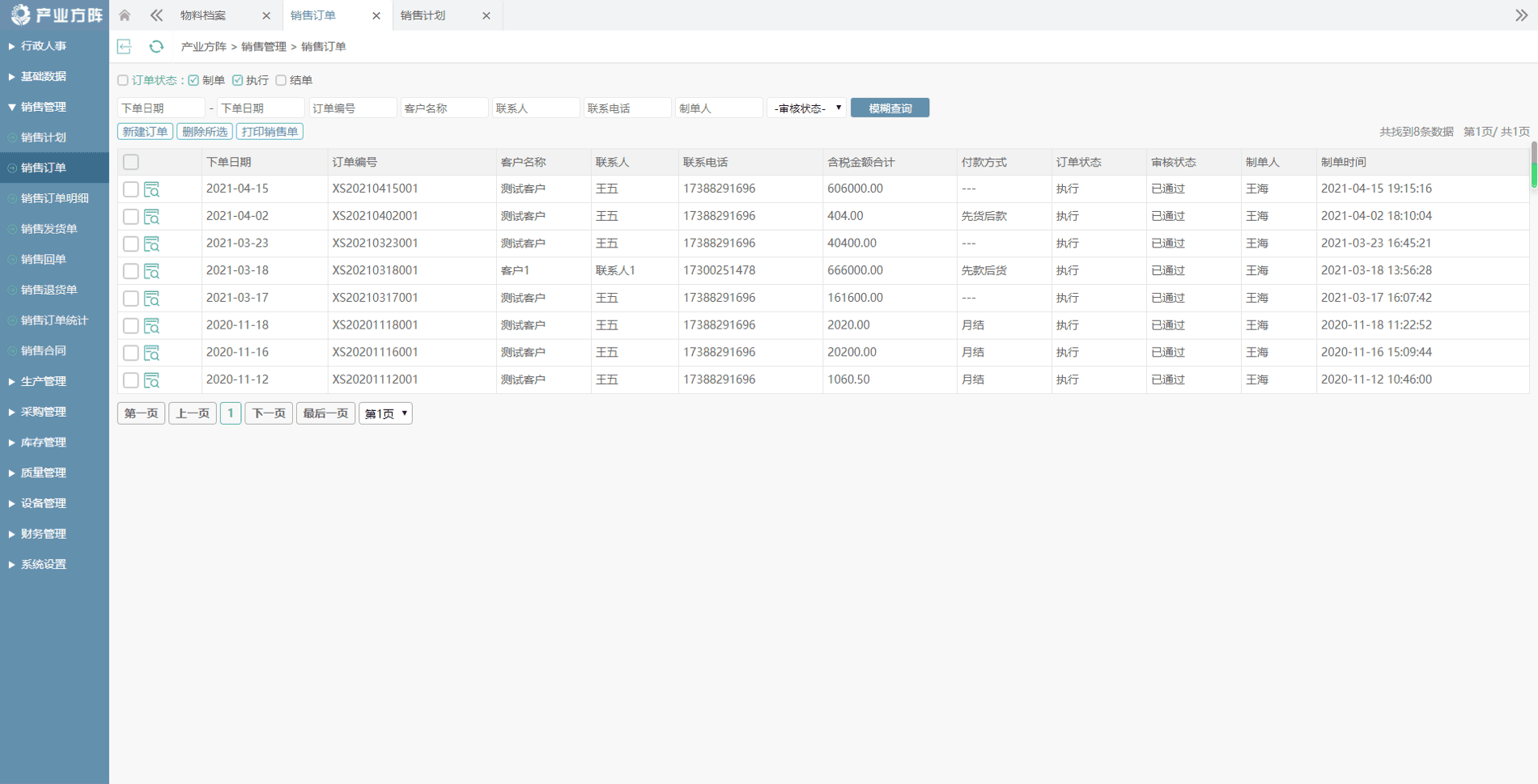
Task: Open the 审核状态 dropdown filter
Action: pos(806,108)
